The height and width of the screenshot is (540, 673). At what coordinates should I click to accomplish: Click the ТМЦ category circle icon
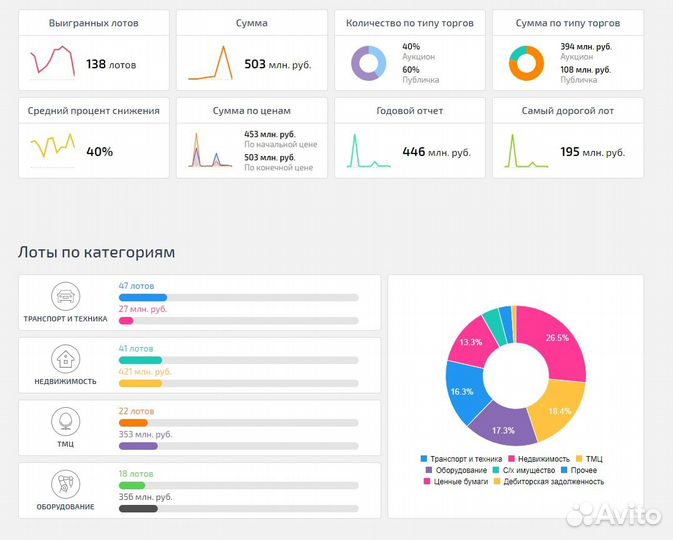65,420
